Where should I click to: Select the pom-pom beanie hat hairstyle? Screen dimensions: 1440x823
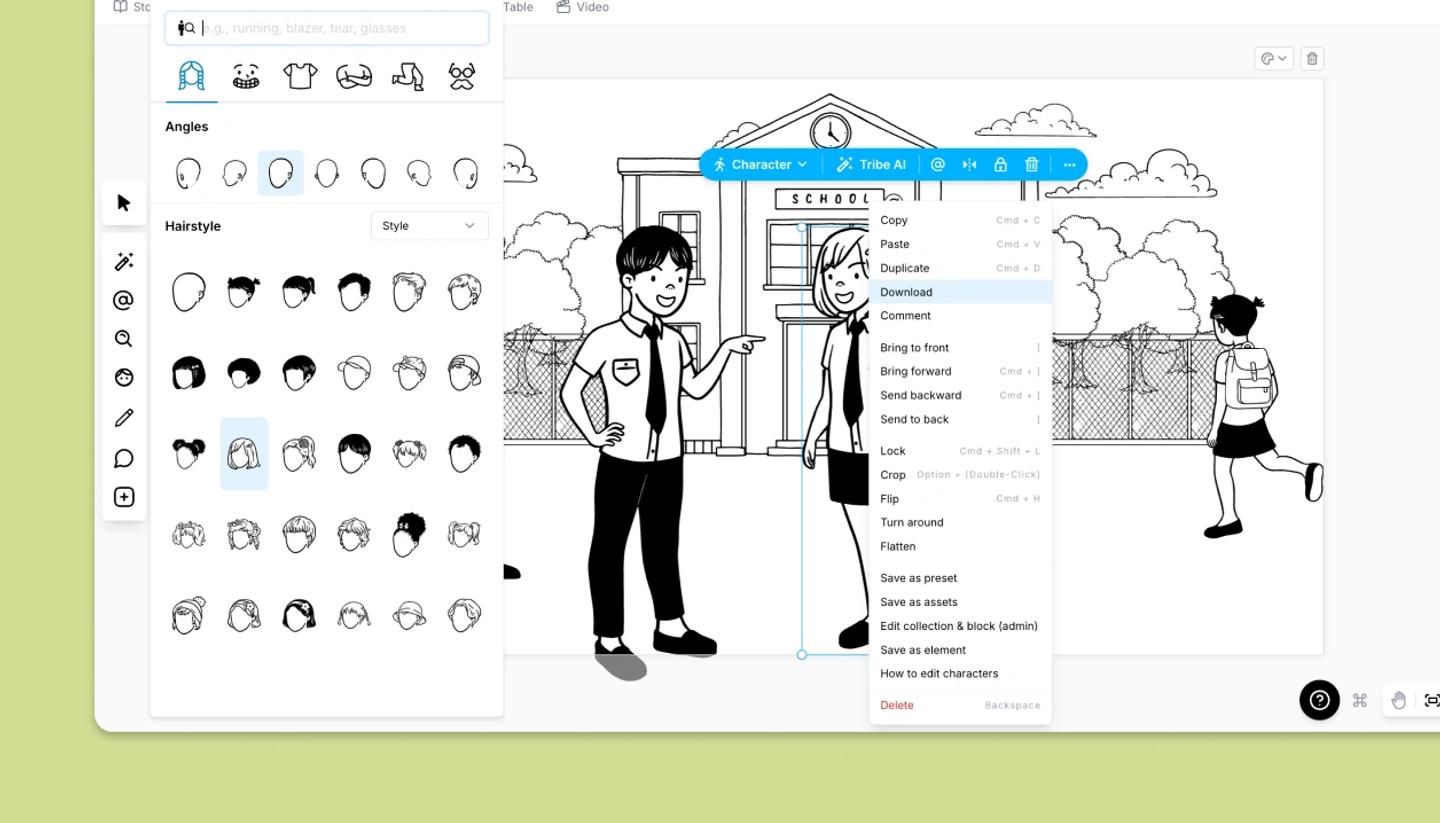coord(188,614)
